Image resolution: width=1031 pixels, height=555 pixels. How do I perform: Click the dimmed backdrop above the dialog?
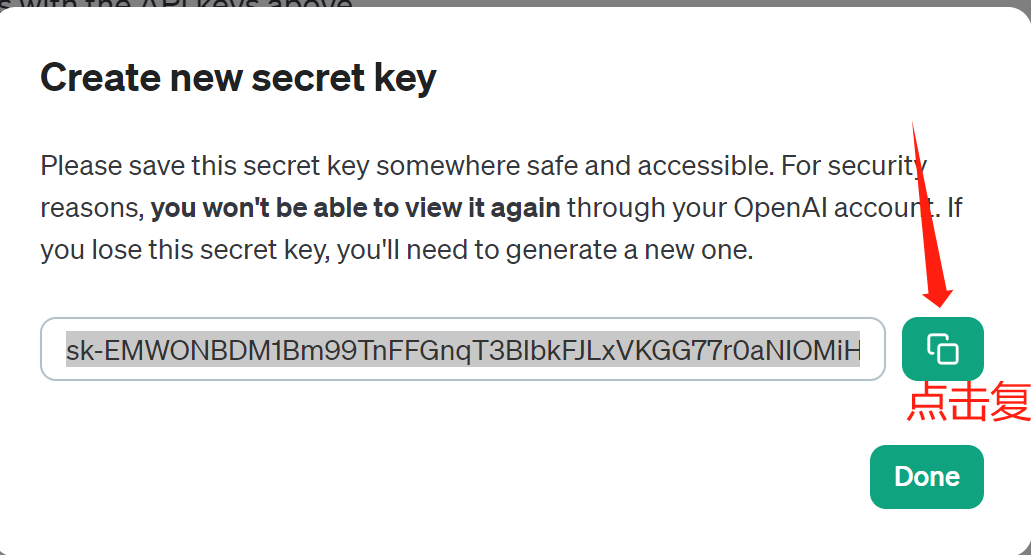click(600, 3)
